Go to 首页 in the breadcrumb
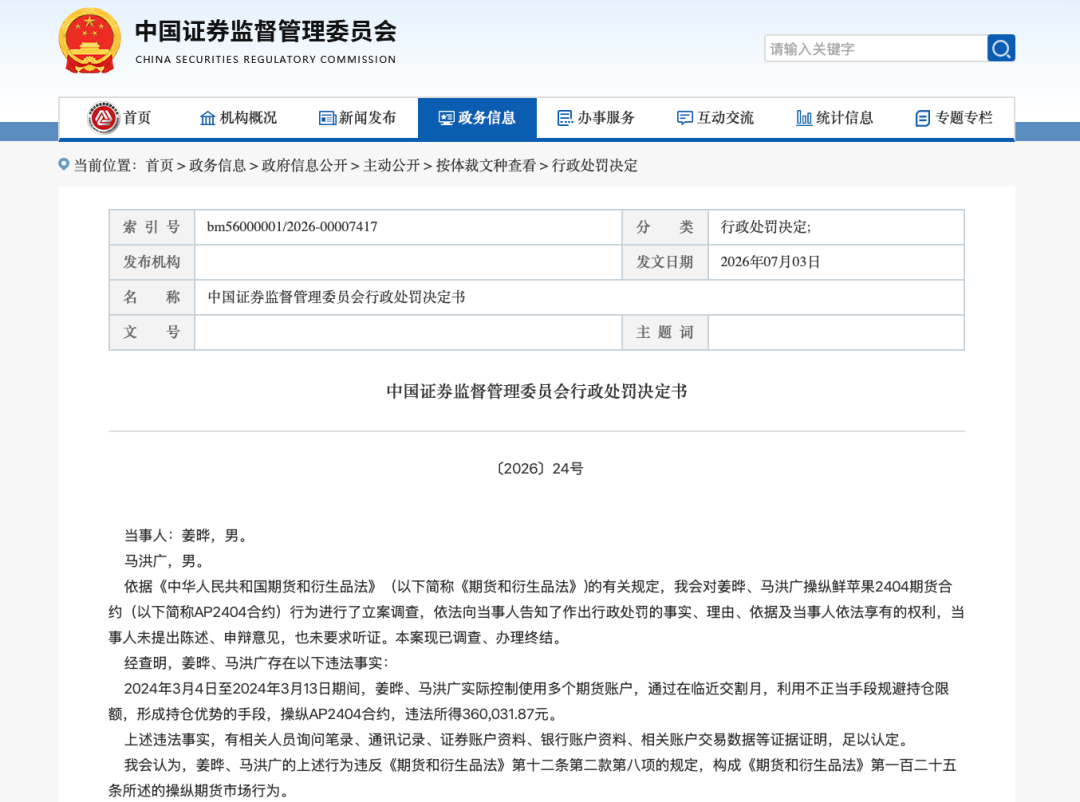Screen dimensions: 1080x802 click(x=159, y=165)
